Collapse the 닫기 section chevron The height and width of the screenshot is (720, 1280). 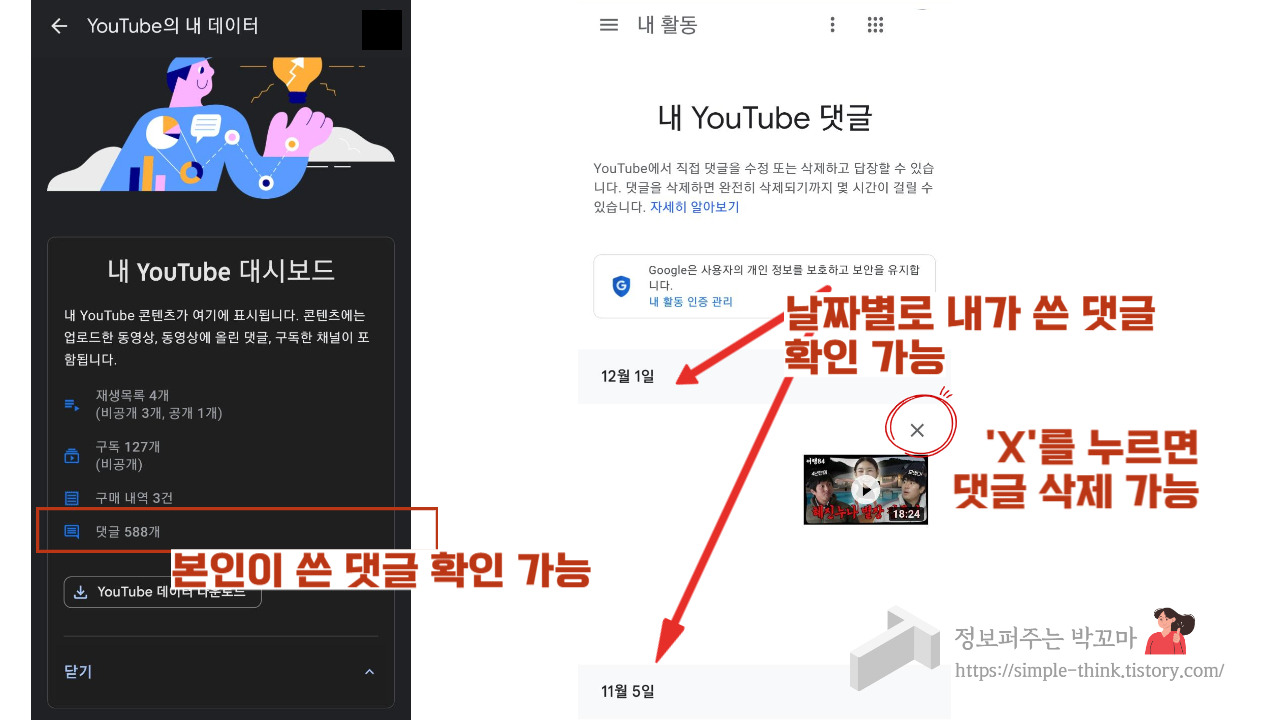(x=369, y=672)
